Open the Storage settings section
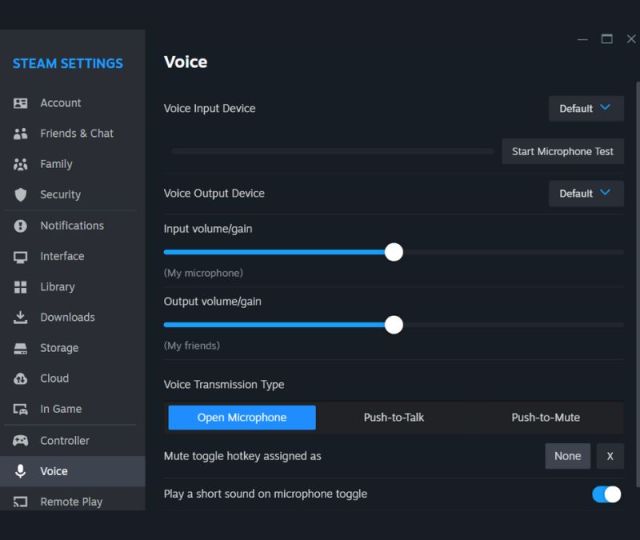 [59, 348]
